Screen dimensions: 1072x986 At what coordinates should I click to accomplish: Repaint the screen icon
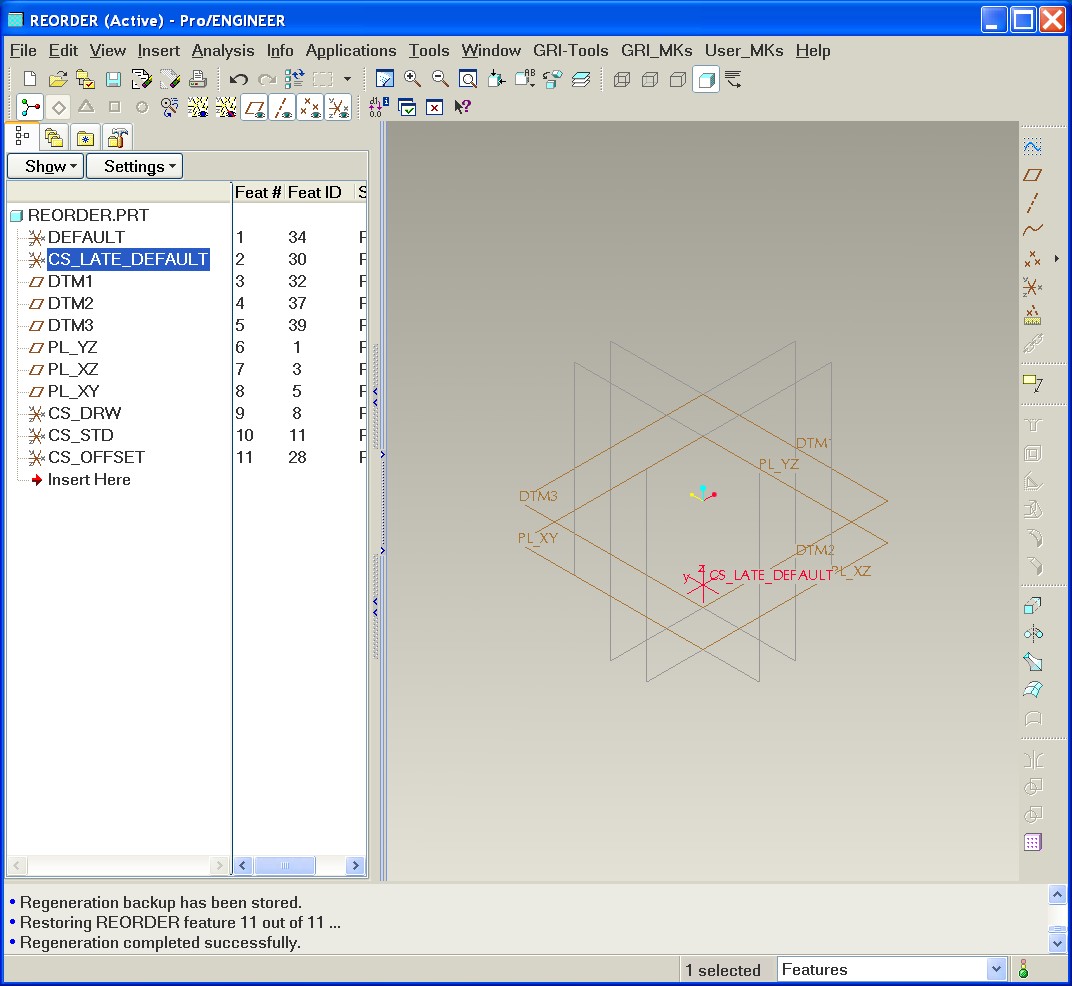(x=385, y=79)
